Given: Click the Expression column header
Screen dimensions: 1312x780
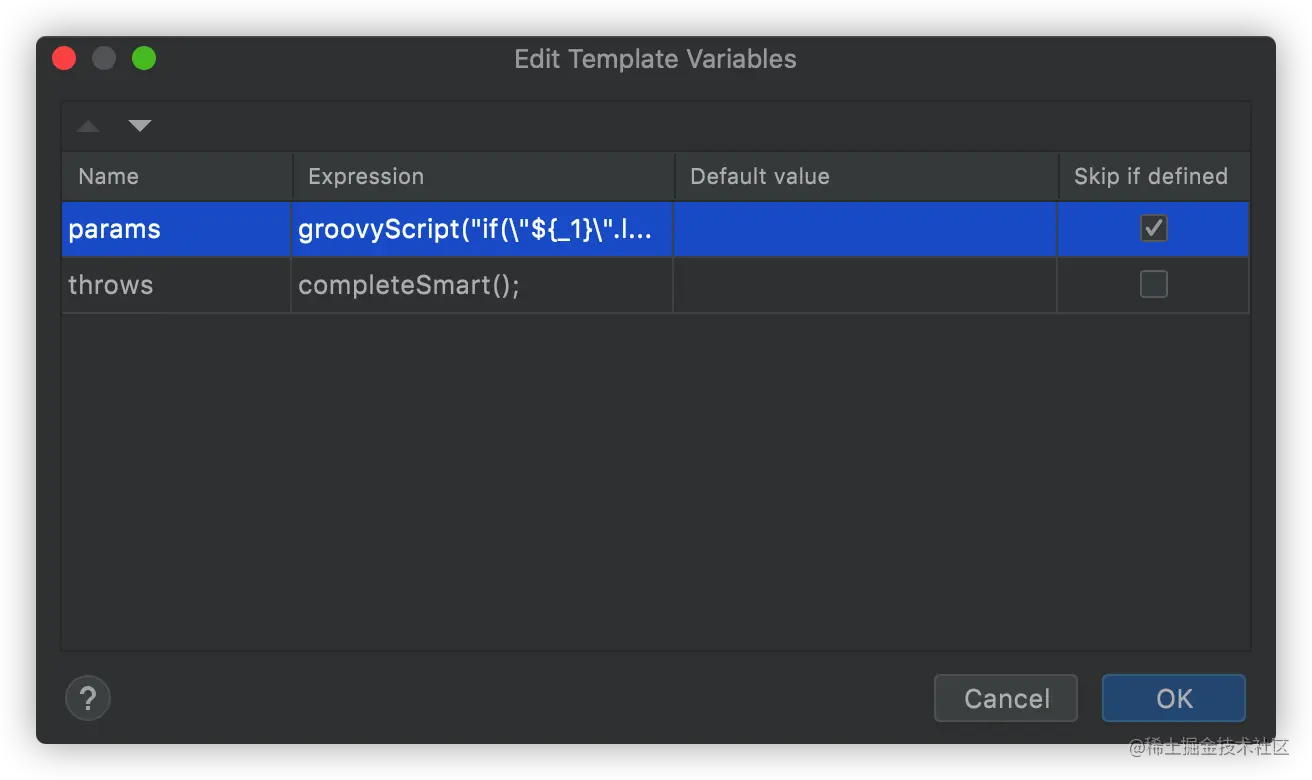Looking at the screenshot, I should pos(484,176).
